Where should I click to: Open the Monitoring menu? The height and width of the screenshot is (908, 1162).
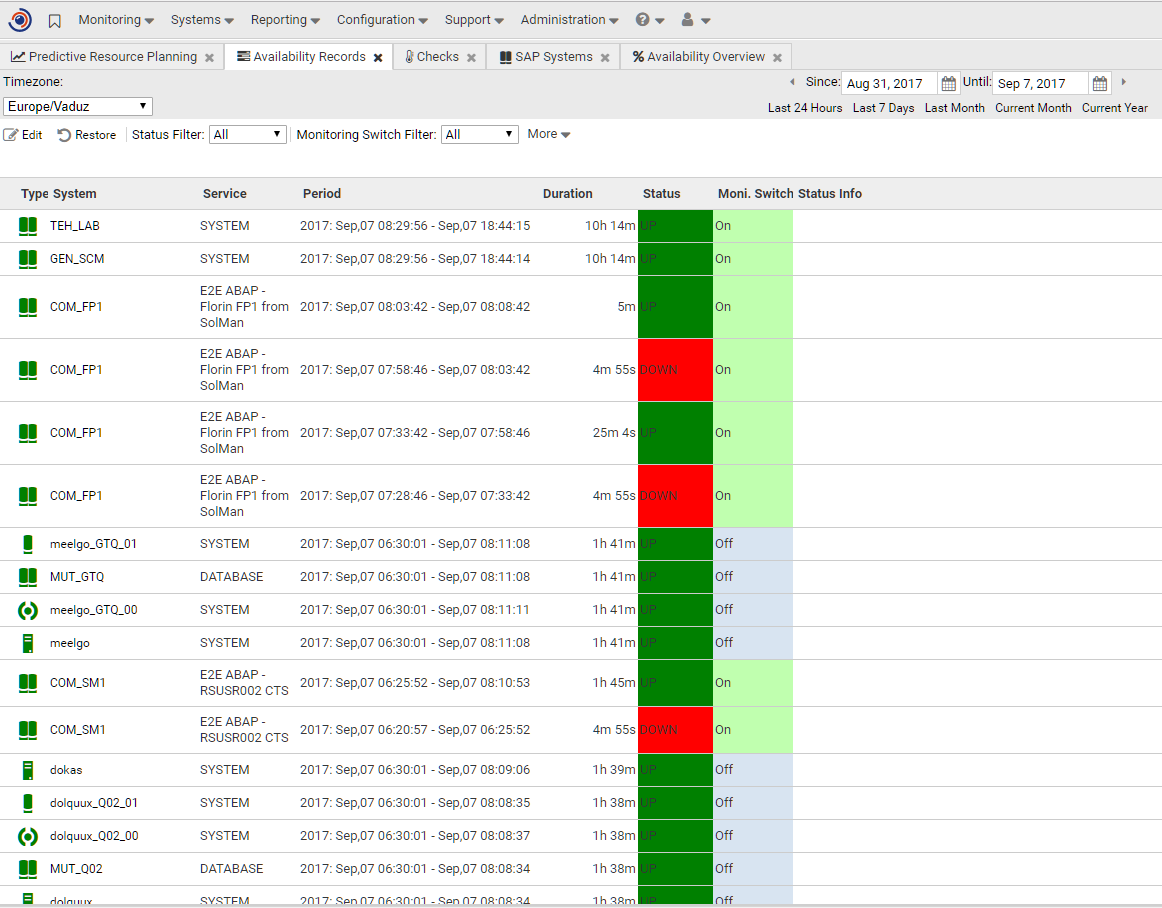coord(116,20)
